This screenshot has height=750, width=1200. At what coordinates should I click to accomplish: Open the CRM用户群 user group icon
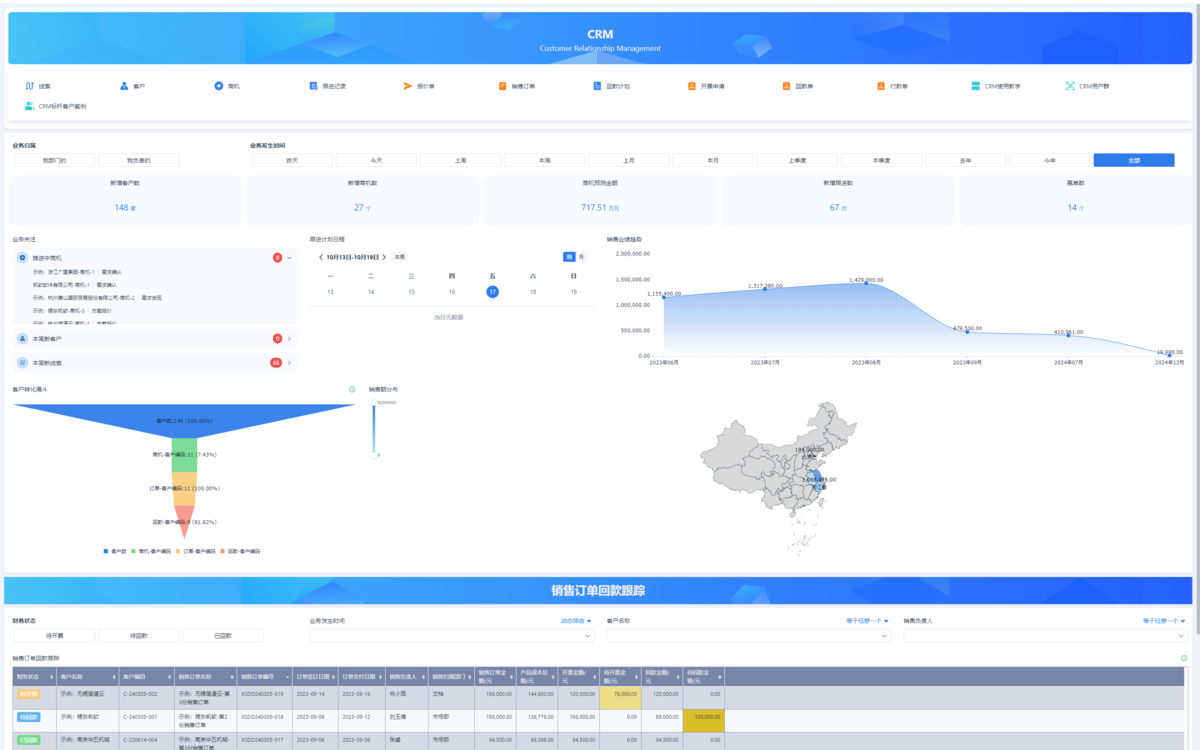click(x=1071, y=86)
